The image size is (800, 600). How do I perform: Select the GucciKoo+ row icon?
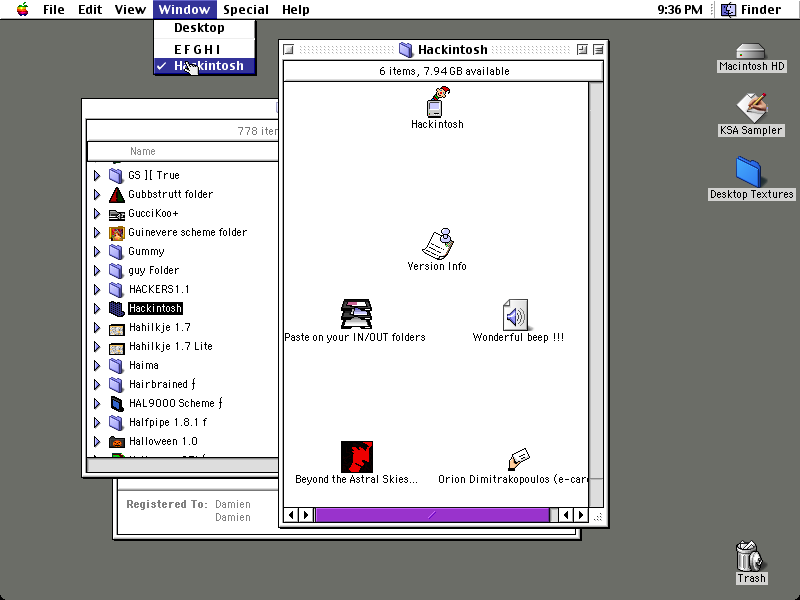coord(117,214)
